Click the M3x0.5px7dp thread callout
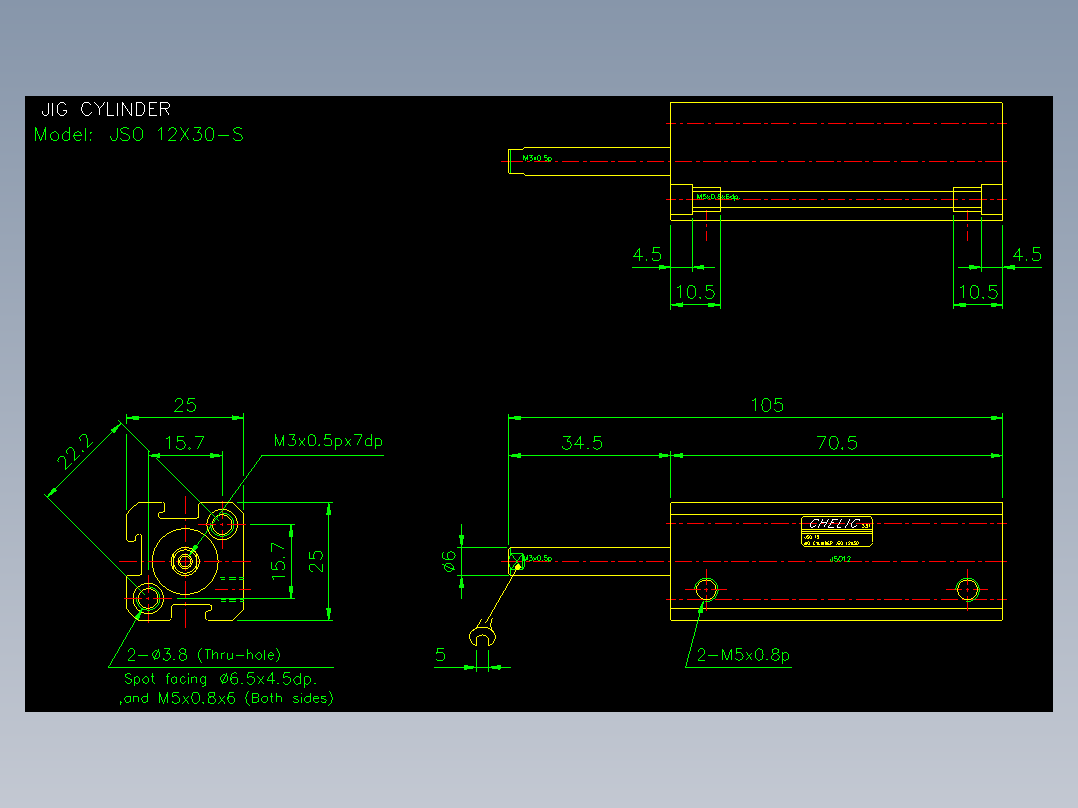 (x=328, y=441)
